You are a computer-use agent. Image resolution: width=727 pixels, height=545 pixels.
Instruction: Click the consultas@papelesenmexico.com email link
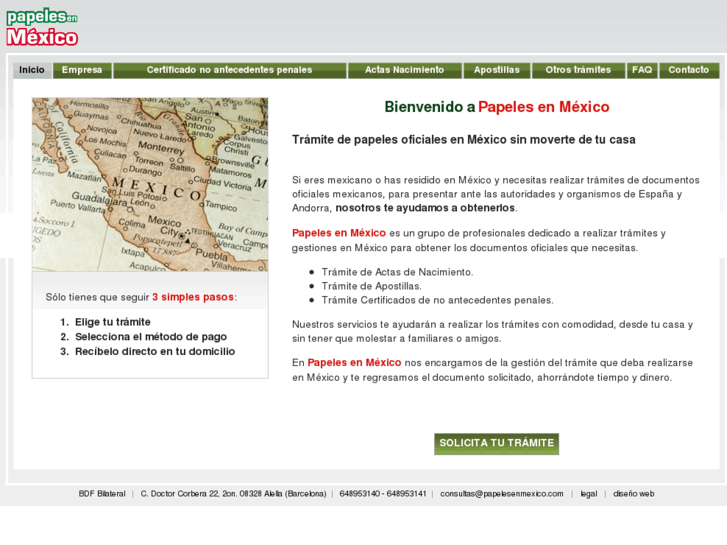pos(502,493)
